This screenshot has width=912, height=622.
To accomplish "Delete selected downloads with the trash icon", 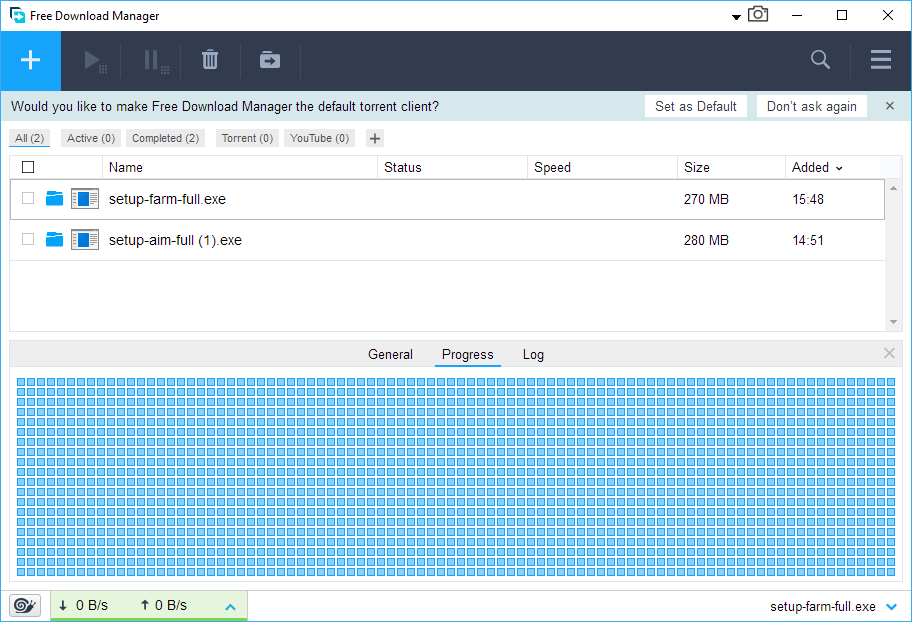I will [x=210, y=60].
